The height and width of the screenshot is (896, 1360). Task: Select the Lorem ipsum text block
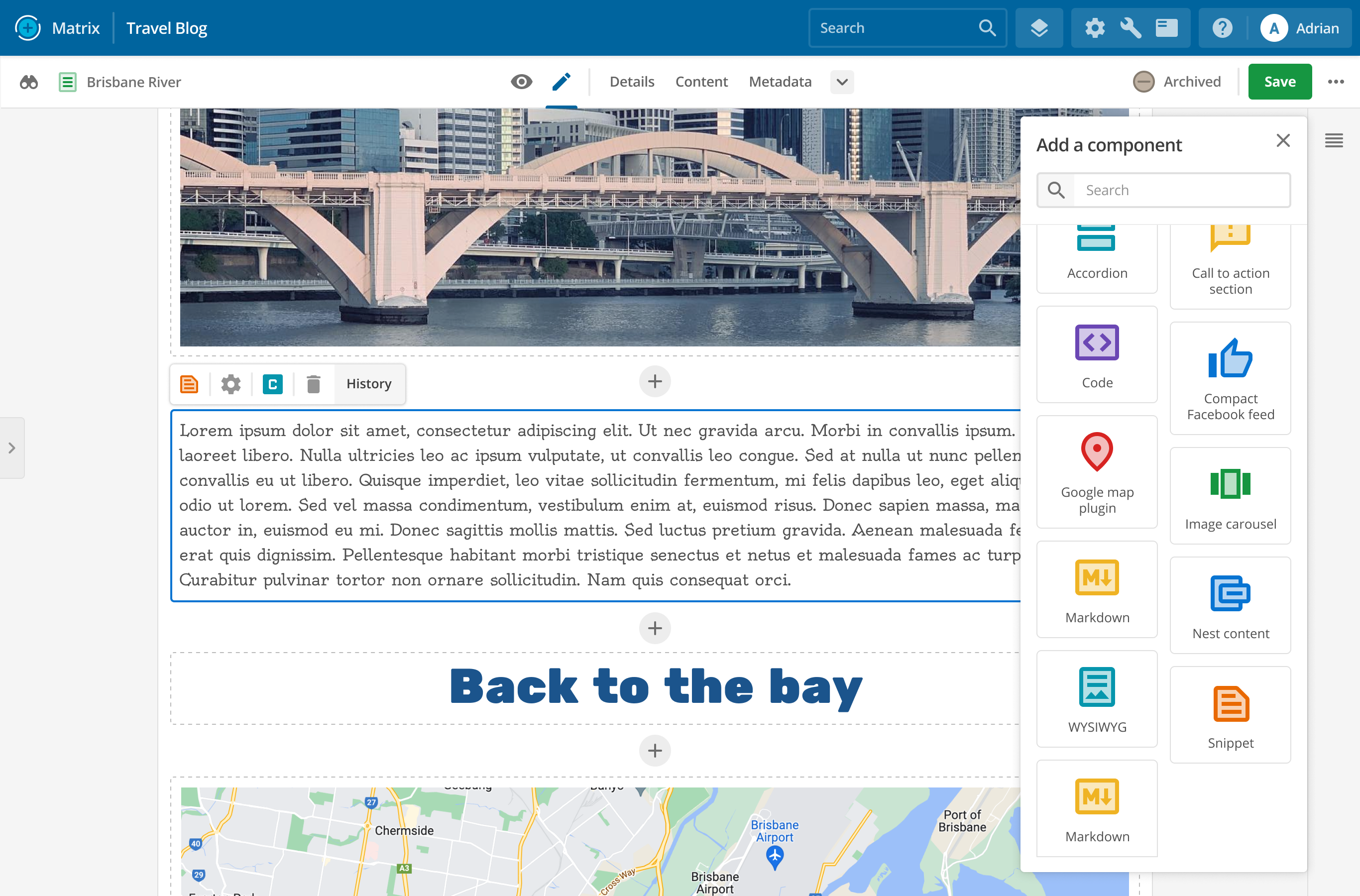pyautogui.click(x=596, y=505)
